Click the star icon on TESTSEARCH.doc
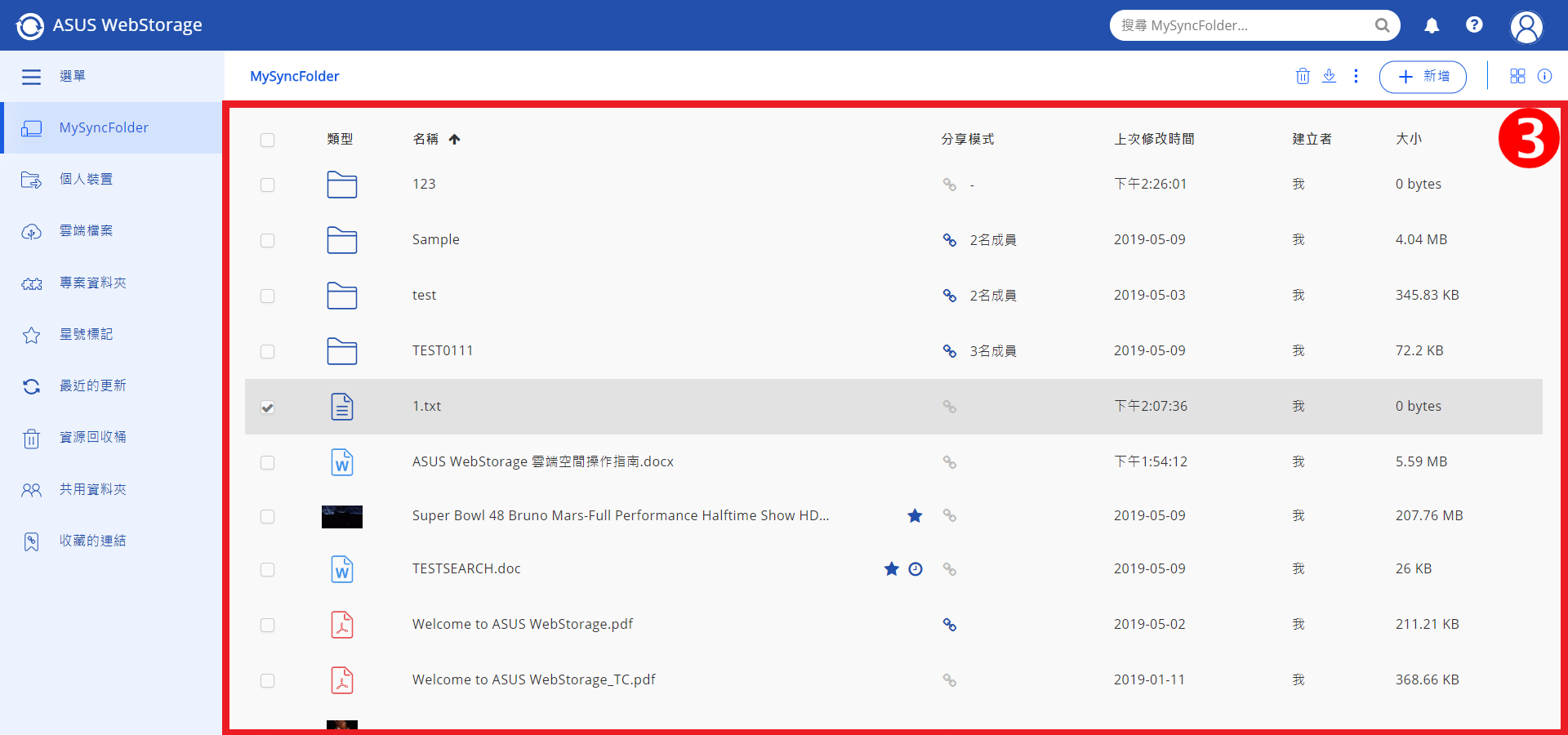The width and height of the screenshot is (1568, 735). (892, 568)
